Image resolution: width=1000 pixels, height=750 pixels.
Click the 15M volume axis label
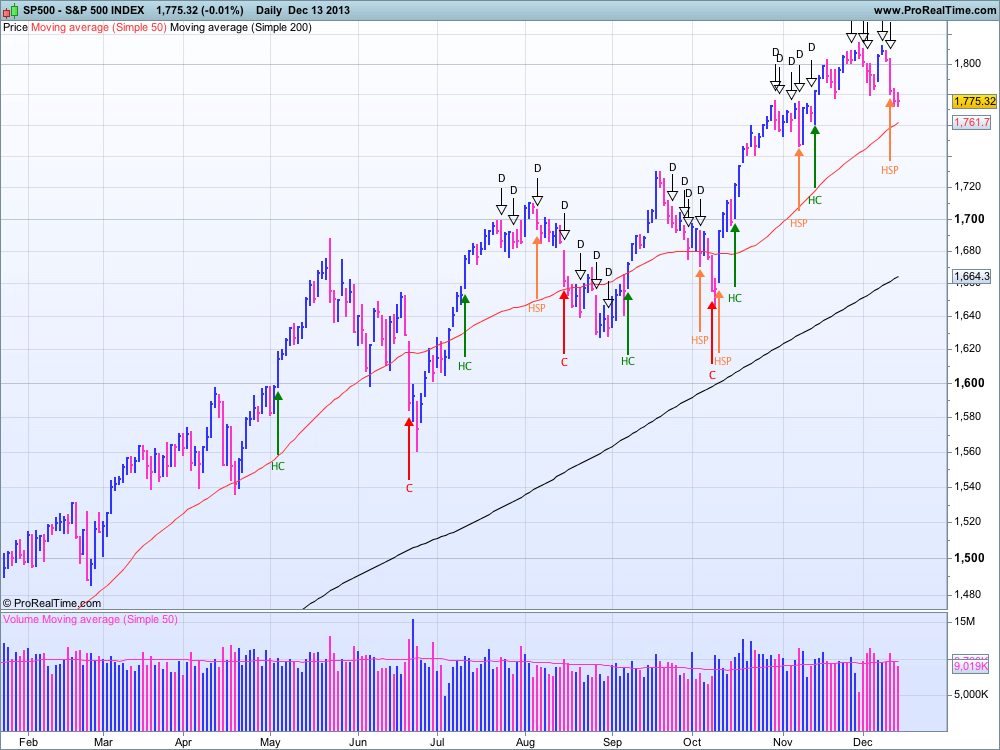[964, 621]
